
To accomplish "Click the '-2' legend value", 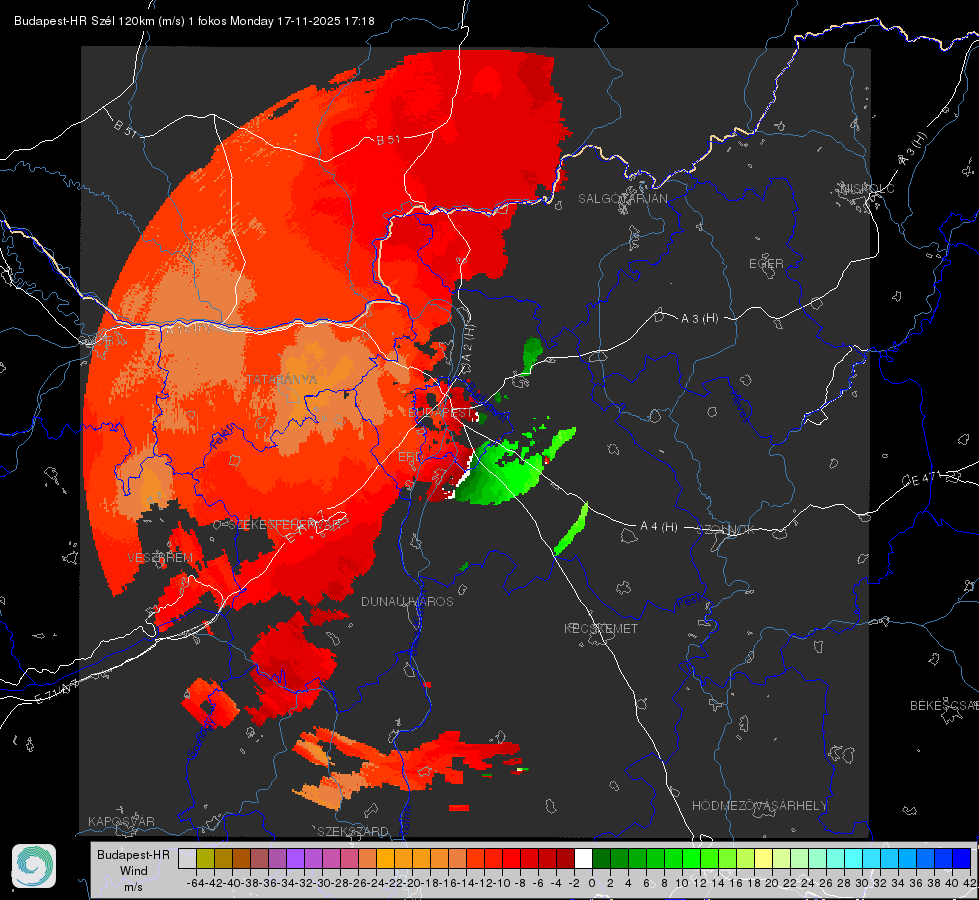I will click(x=574, y=883).
